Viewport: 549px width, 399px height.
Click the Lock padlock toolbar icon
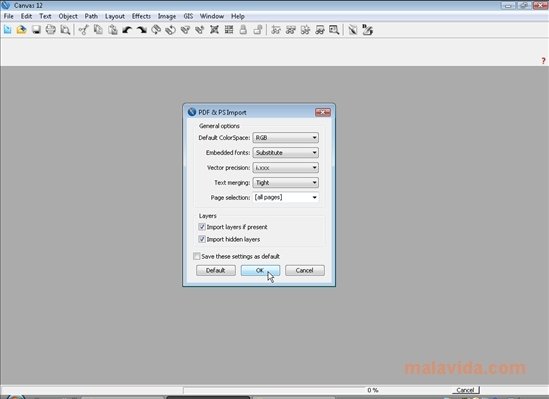point(243,30)
